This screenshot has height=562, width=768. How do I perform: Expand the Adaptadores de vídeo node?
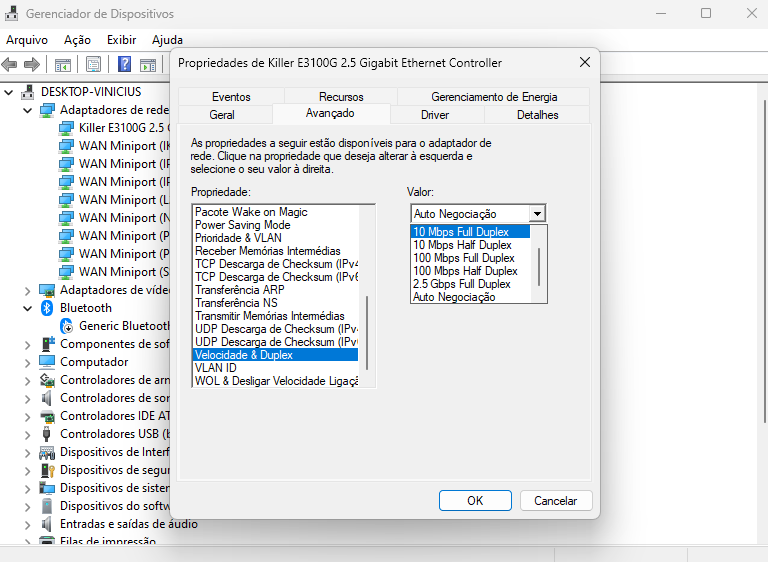[27, 290]
